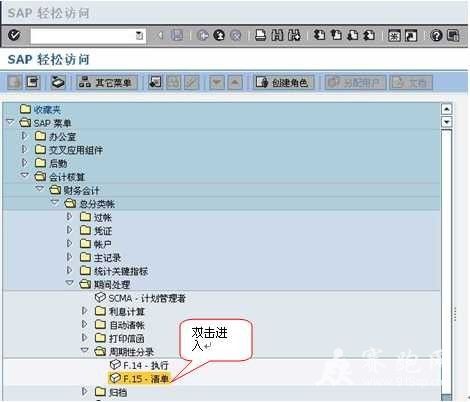Click the Find binoculars icon
470x402 pixels.
point(277,35)
